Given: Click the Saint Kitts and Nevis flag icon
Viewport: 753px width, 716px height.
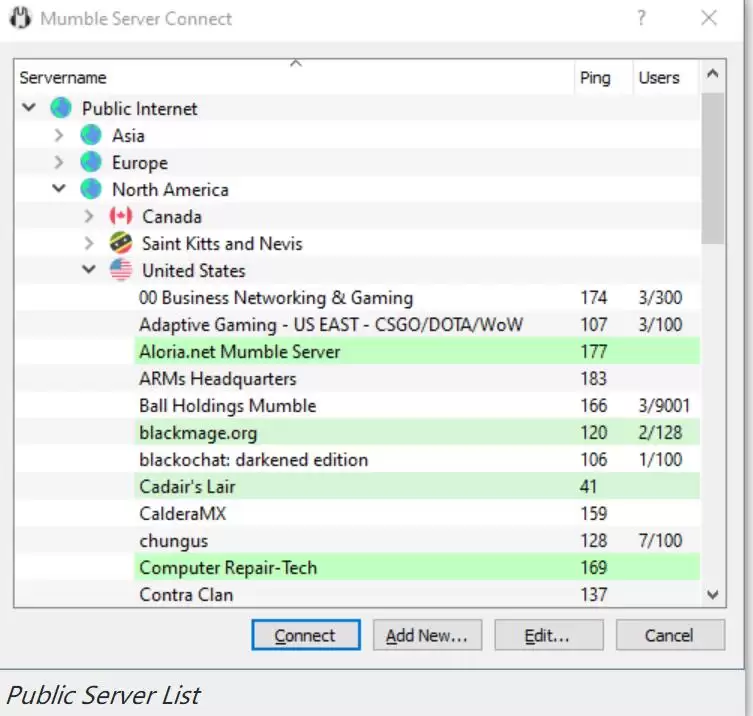Looking at the screenshot, I should (x=121, y=243).
